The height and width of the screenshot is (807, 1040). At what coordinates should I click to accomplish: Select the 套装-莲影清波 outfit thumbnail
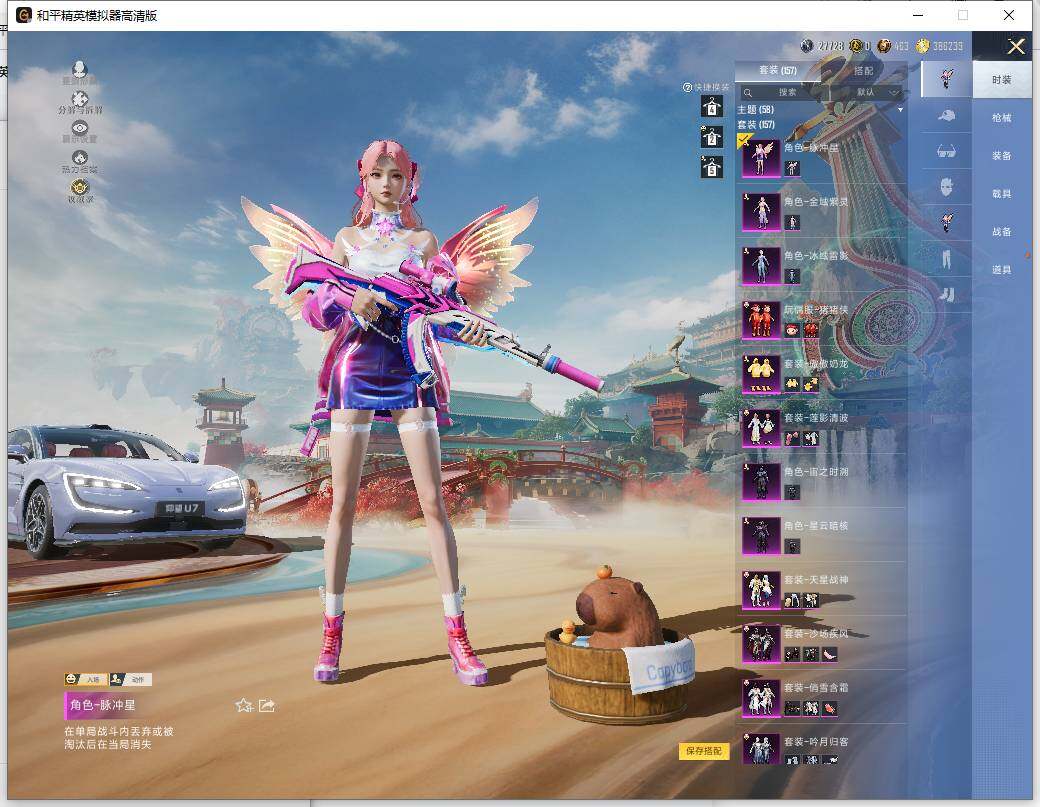click(x=761, y=428)
